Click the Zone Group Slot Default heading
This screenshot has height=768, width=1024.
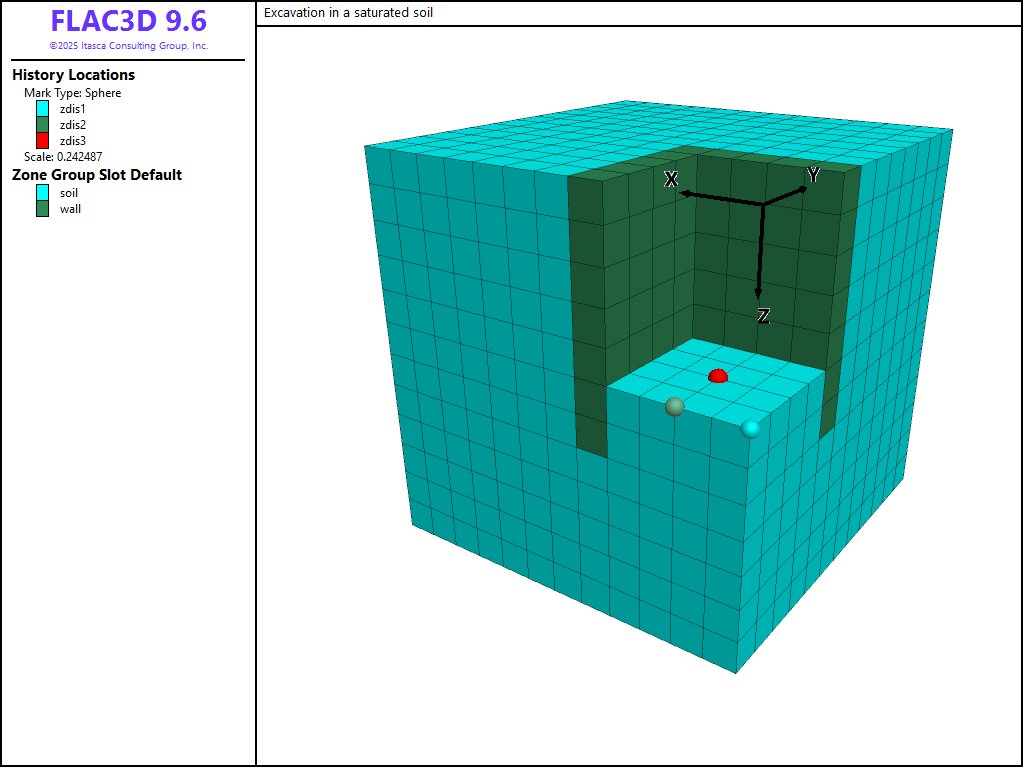(x=96, y=175)
